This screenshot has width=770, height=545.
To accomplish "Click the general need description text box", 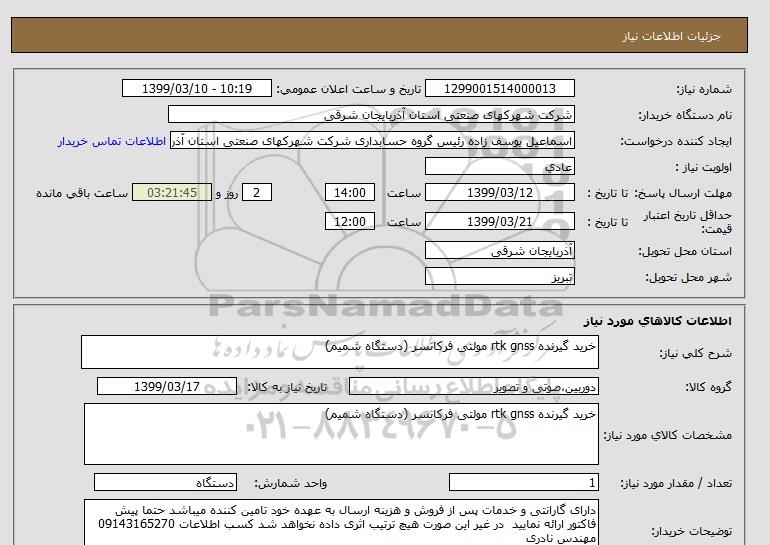I will coord(340,352).
